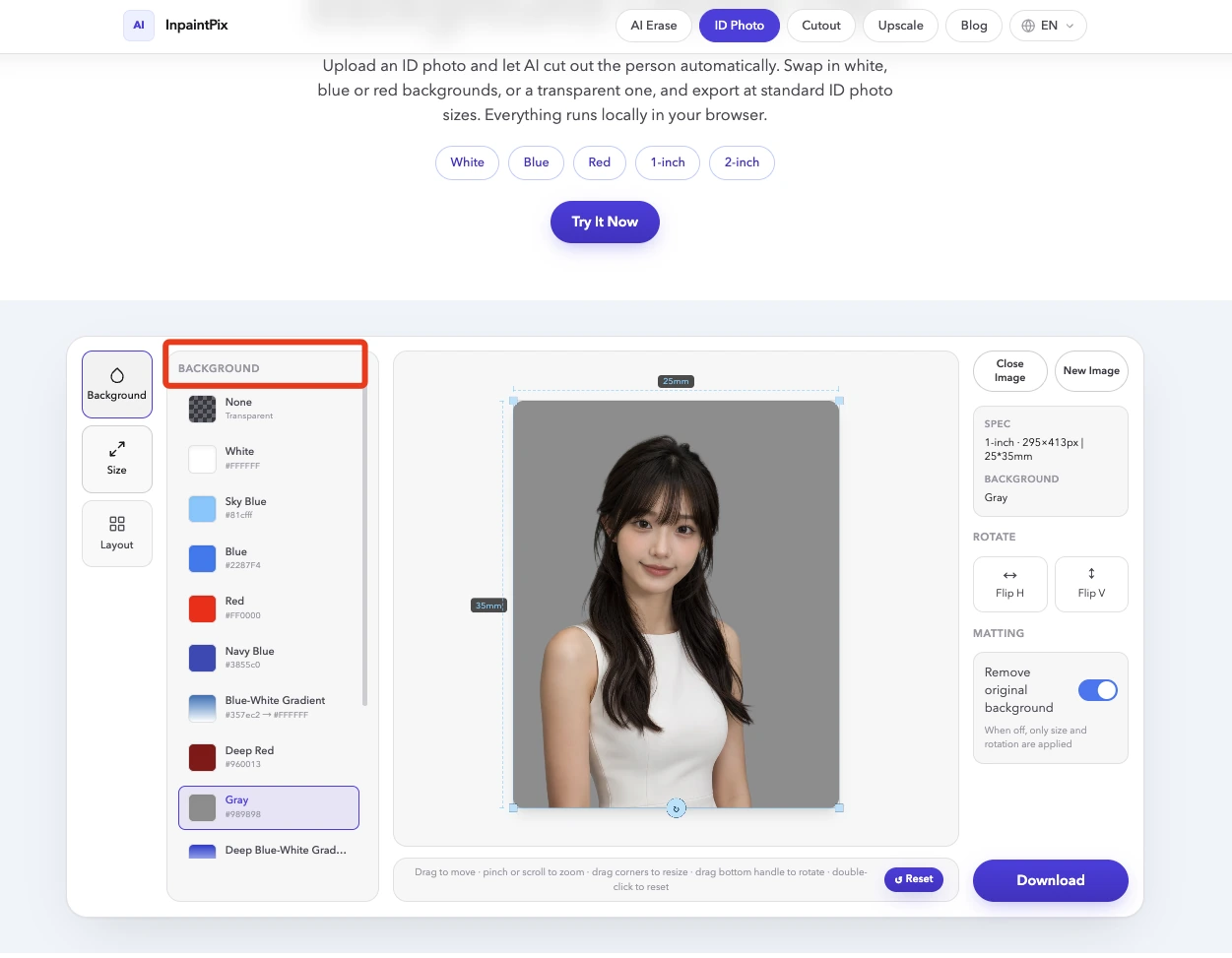Viewport: 1232px width, 958px height.
Task: Switch to the Cutout tab
Action: 821,26
